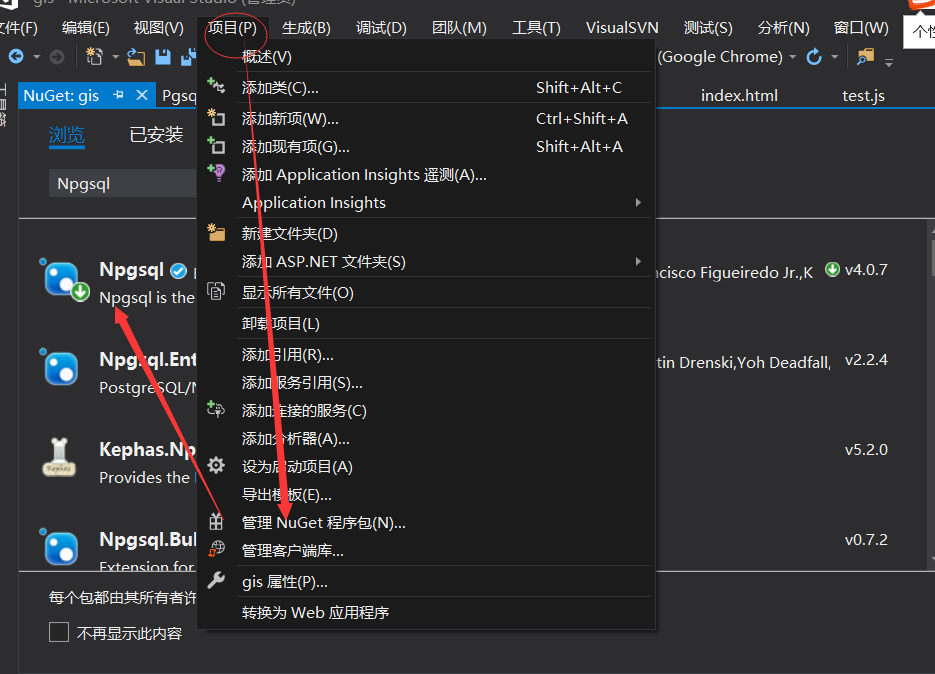Click the save disk icon
Screen dimensions: 935x674
click(163, 57)
